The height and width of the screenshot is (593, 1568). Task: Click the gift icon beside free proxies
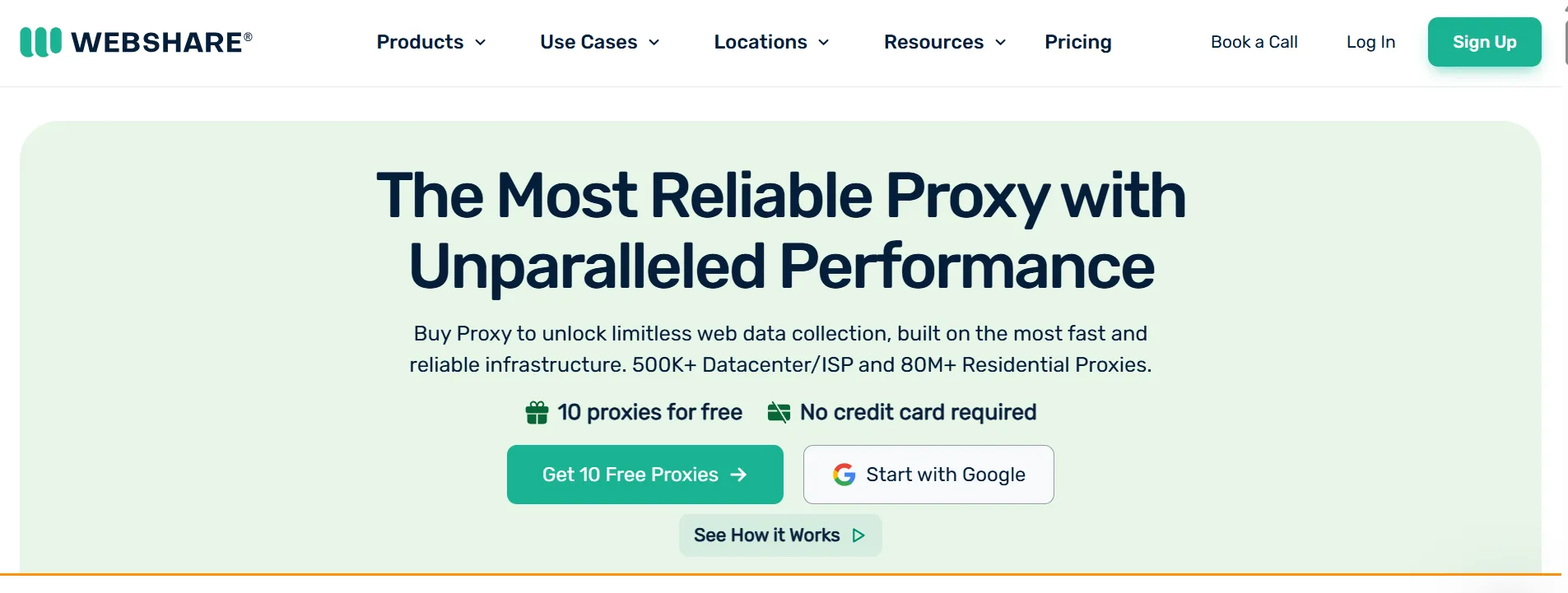(x=537, y=412)
